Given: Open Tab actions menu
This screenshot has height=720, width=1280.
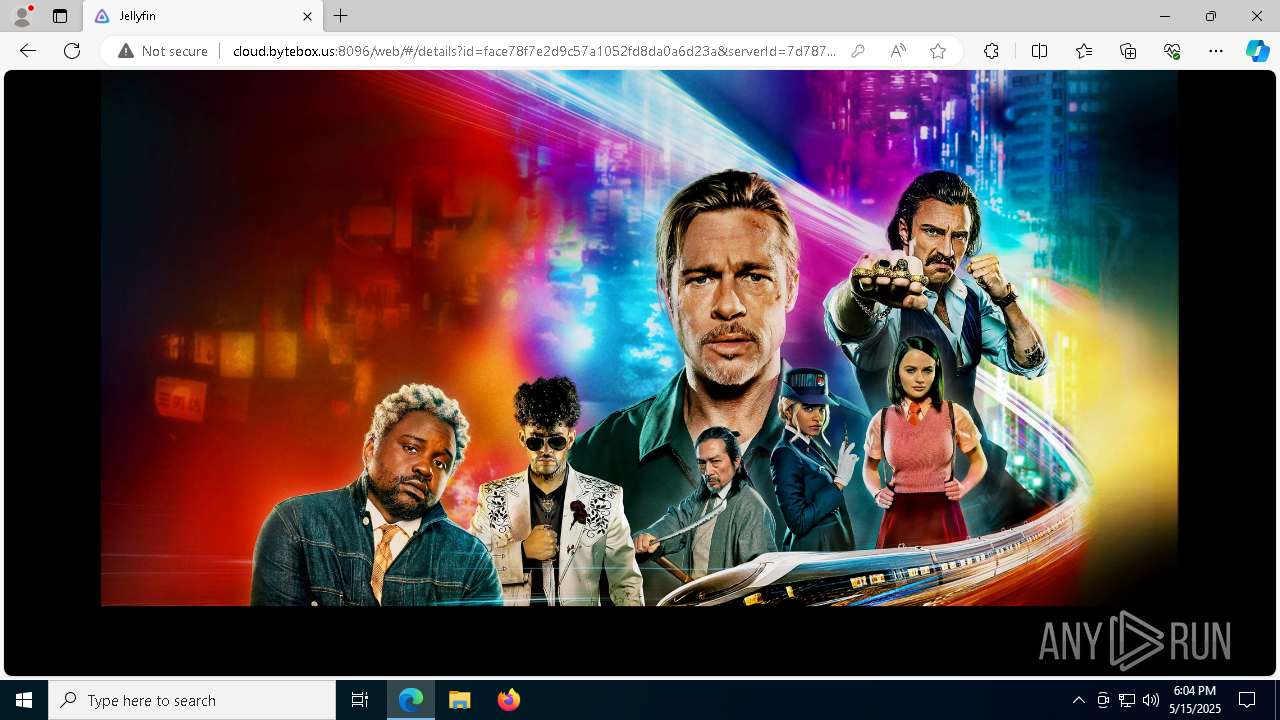Looking at the screenshot, I should [60, 16].
